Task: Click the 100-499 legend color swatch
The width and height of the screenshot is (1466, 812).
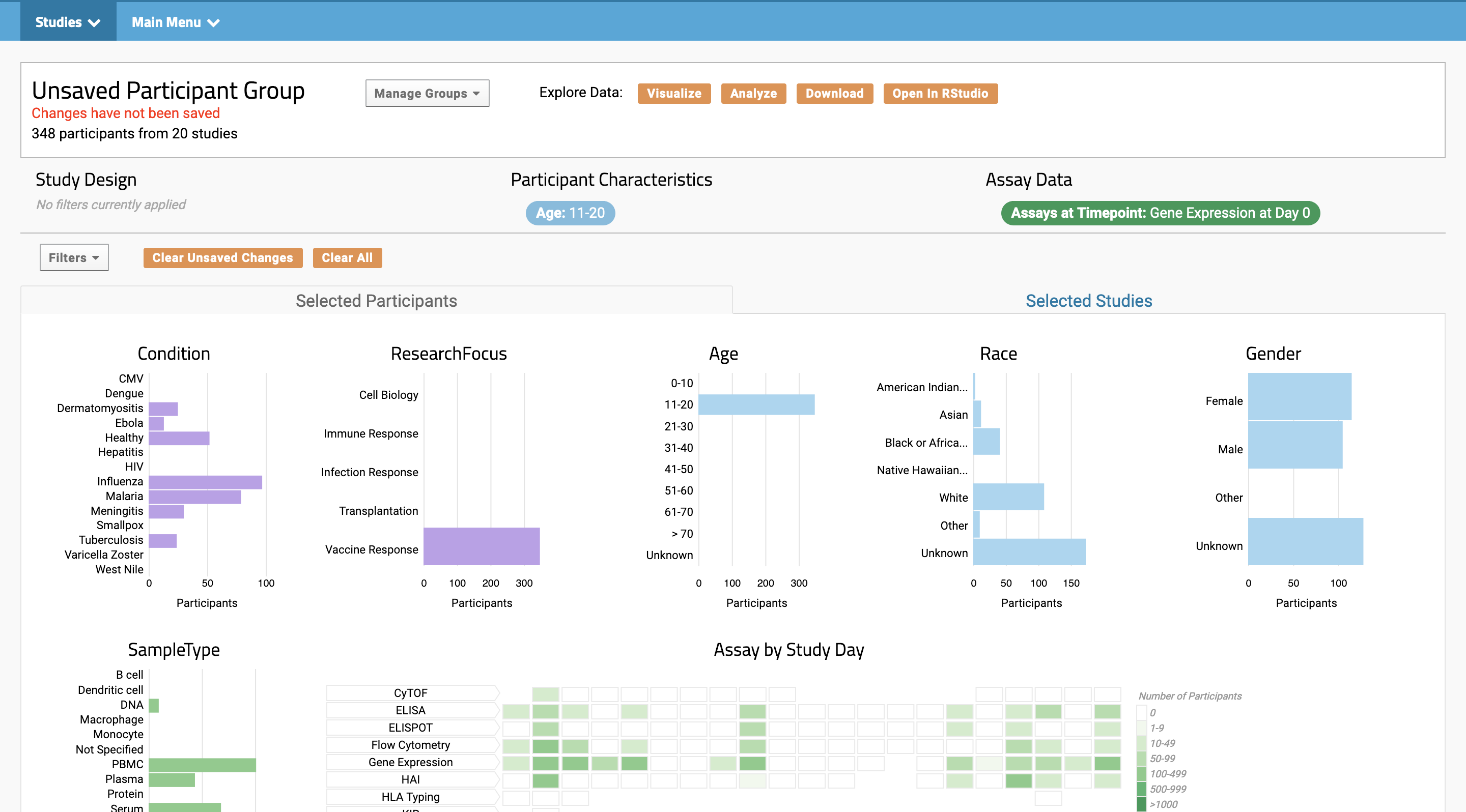Action: click(1141, 773)
